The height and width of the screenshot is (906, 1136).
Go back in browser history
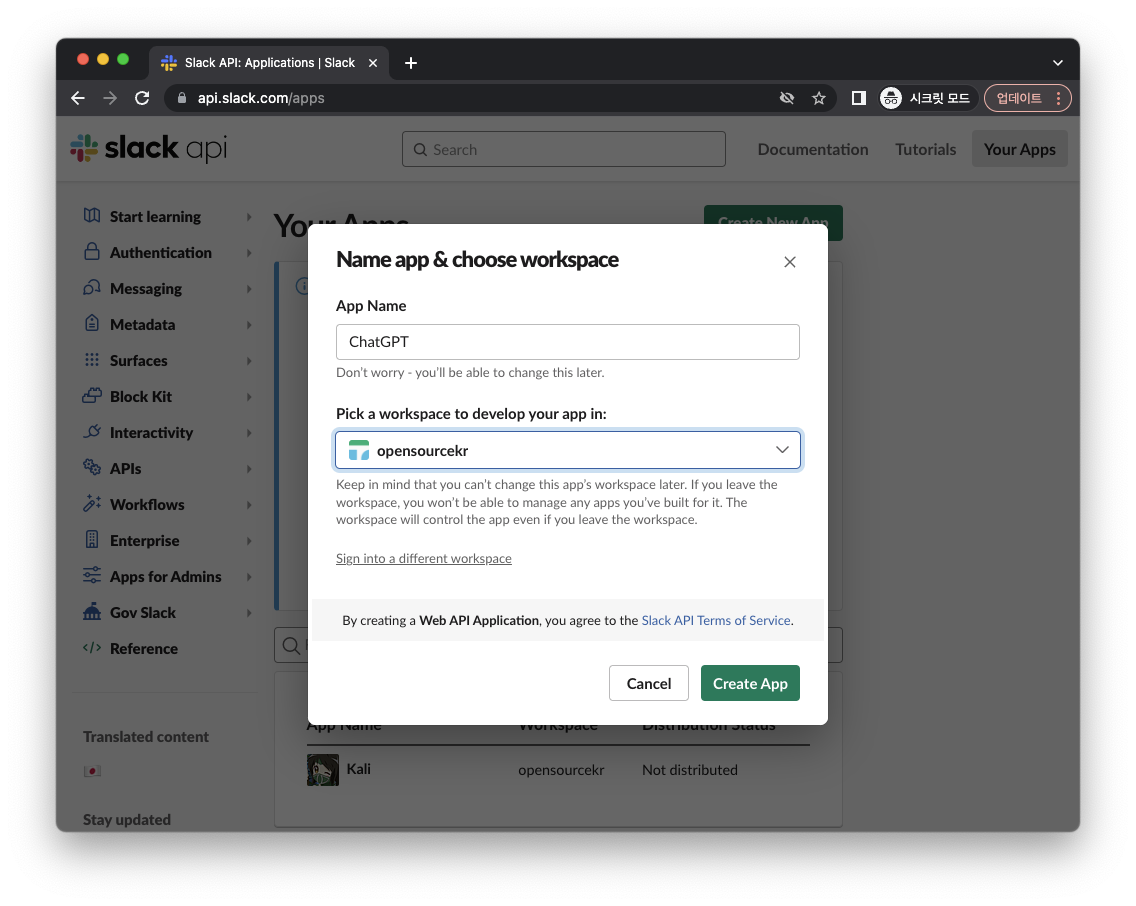click(78, 98)
